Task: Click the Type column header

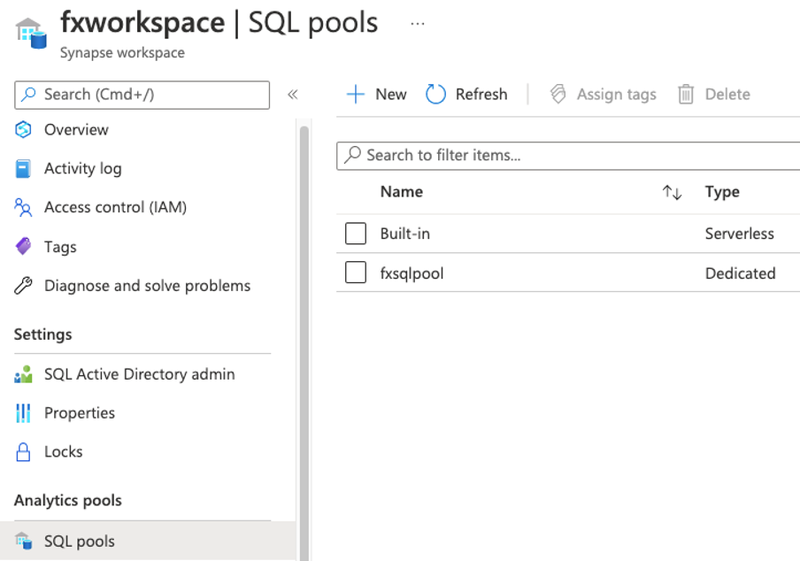Action: point(722,192)
